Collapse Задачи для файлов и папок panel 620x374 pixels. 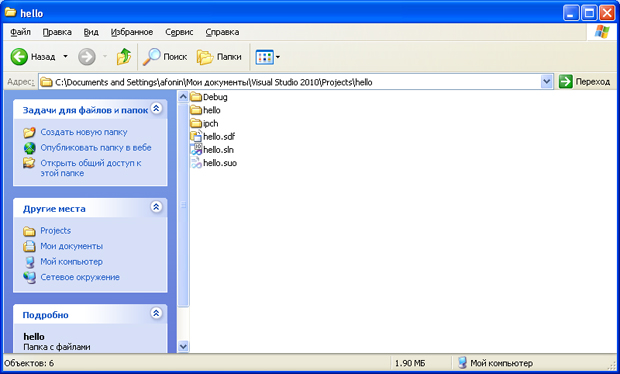157,108
